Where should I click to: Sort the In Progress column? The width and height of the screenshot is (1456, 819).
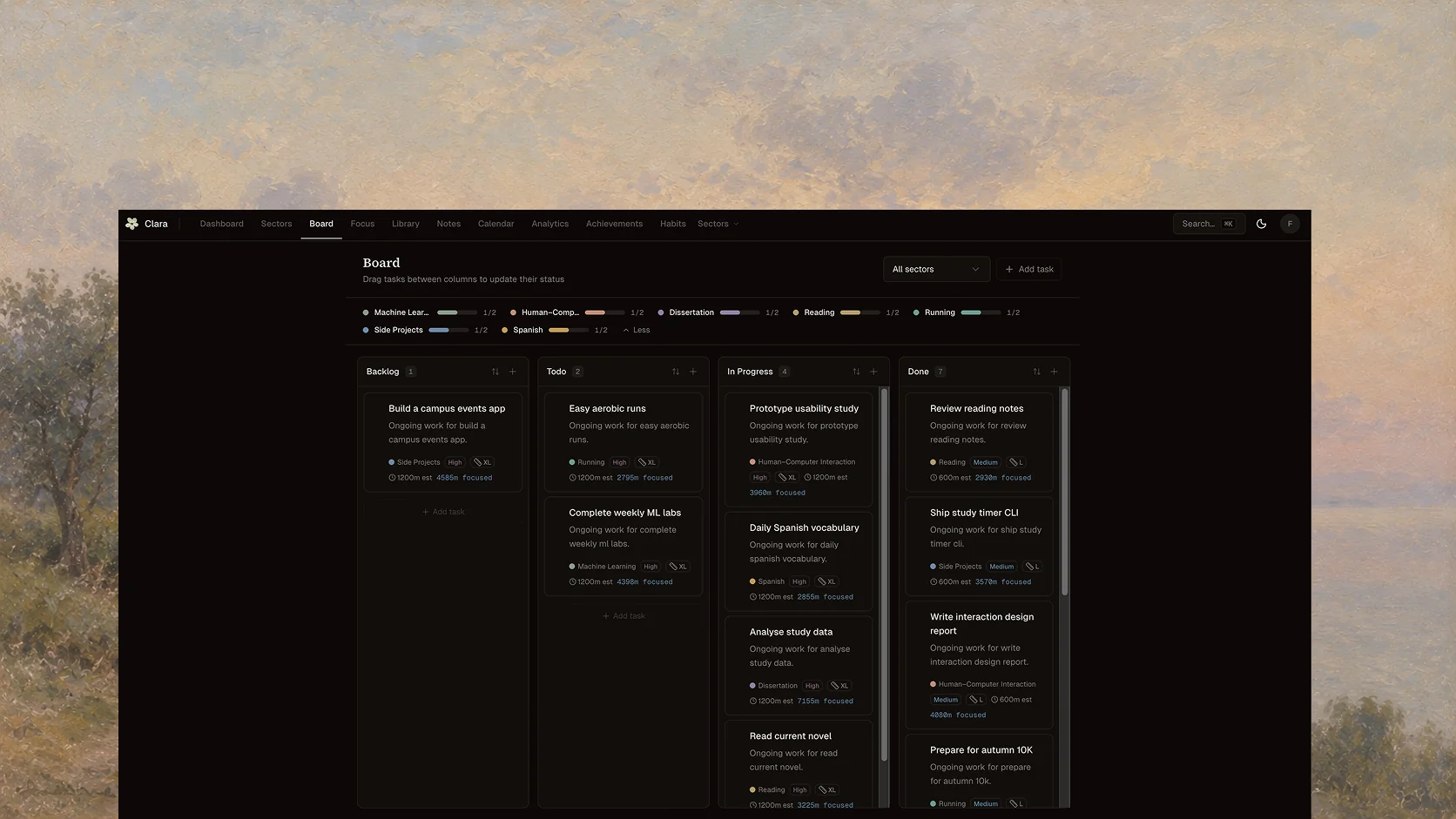tap(856, 372)
